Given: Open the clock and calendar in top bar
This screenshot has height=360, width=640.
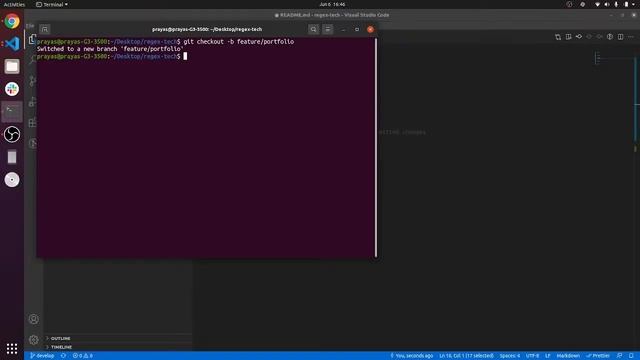Looking at the screenshot, I should pos(332,4).
